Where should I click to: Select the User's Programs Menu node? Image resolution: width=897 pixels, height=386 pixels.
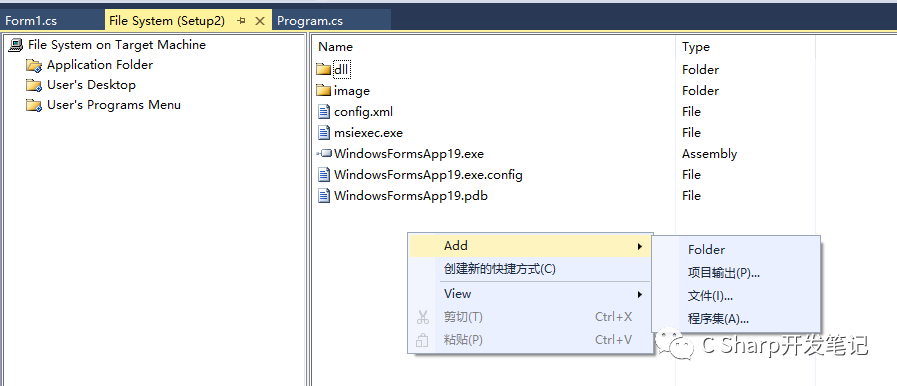point(114,105)
